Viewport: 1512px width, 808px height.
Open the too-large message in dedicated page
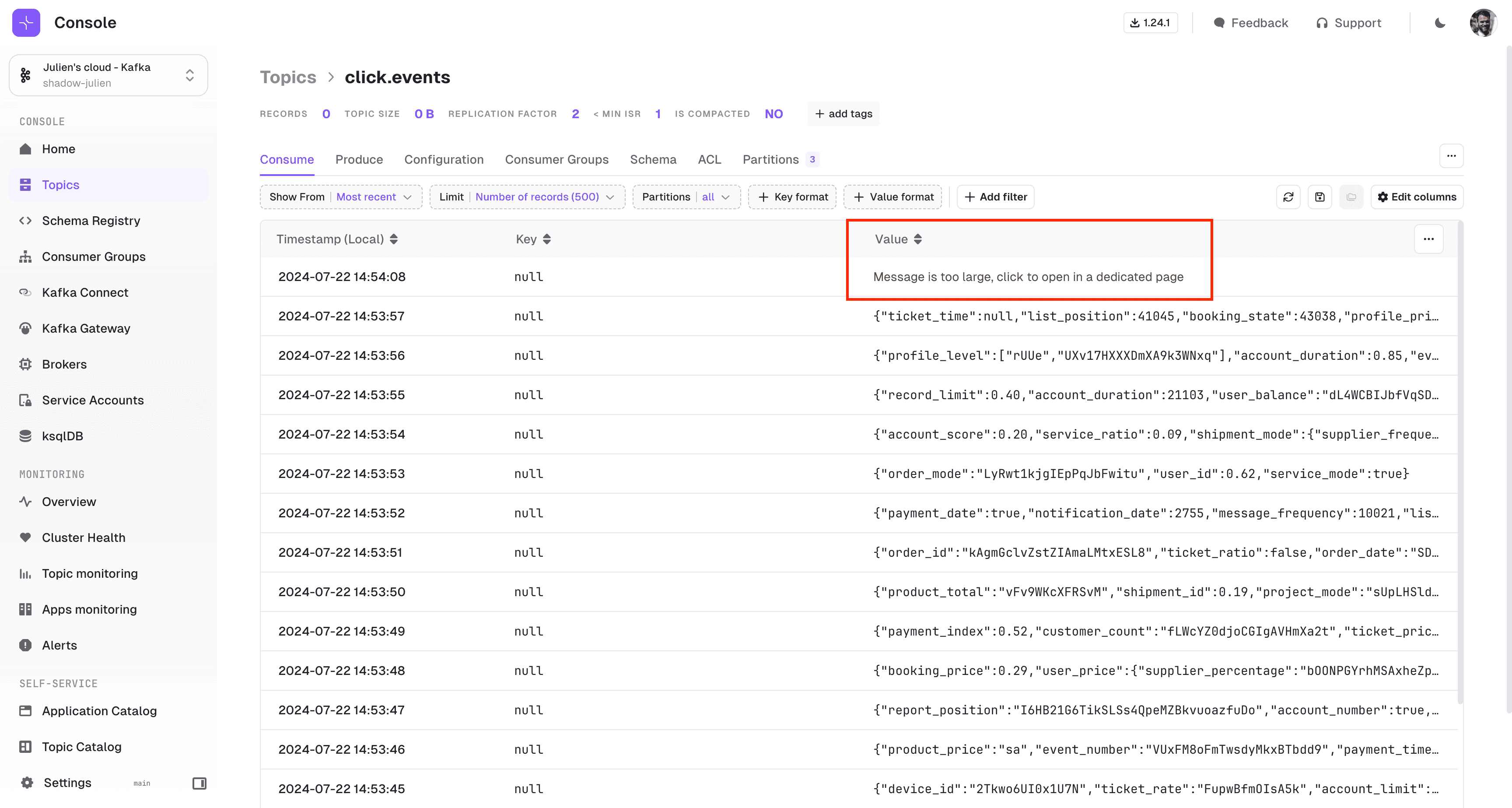coord(1029,277)
